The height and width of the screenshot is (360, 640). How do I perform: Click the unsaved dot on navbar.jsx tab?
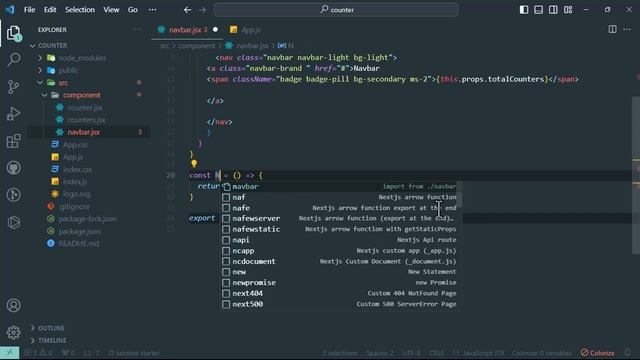(215, 29)
